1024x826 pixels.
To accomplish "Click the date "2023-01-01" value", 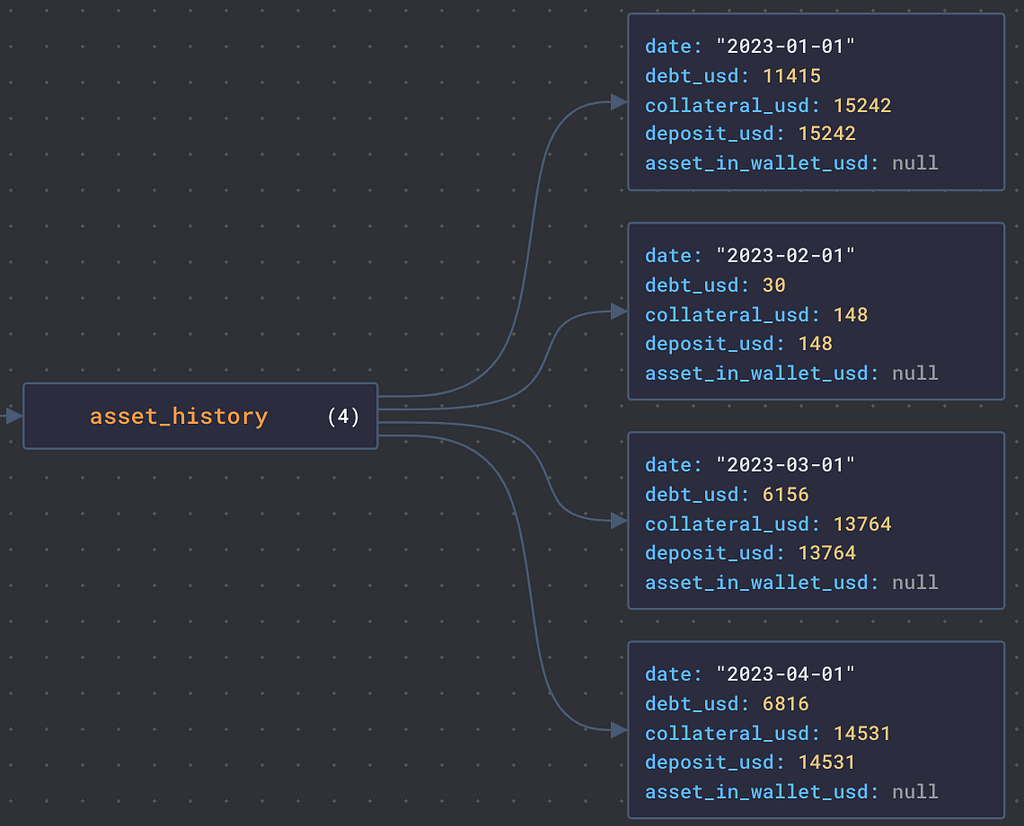I will (x=786, y=46).
